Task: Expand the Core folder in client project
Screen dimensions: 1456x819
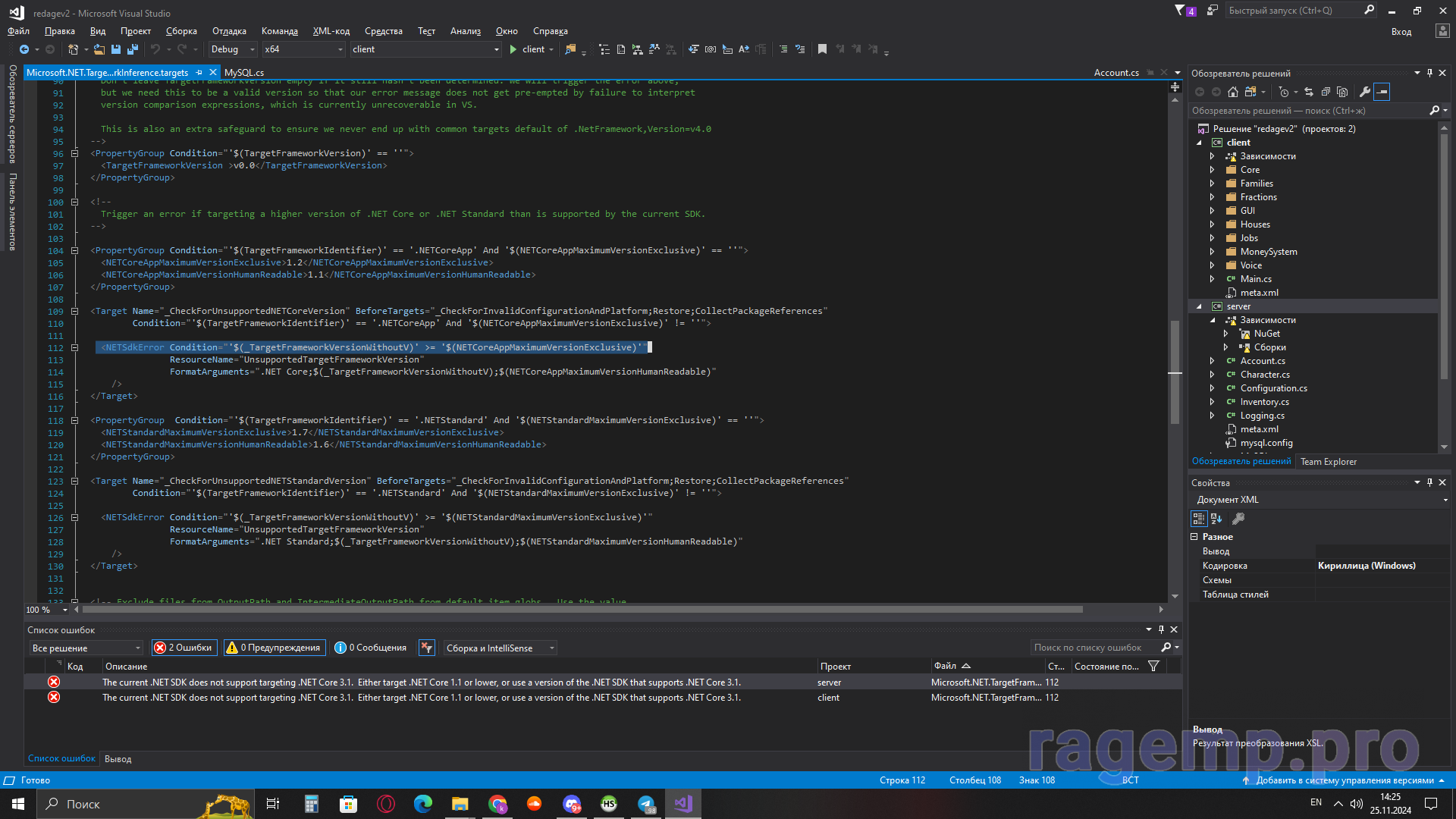Action: pos(1212,170)
